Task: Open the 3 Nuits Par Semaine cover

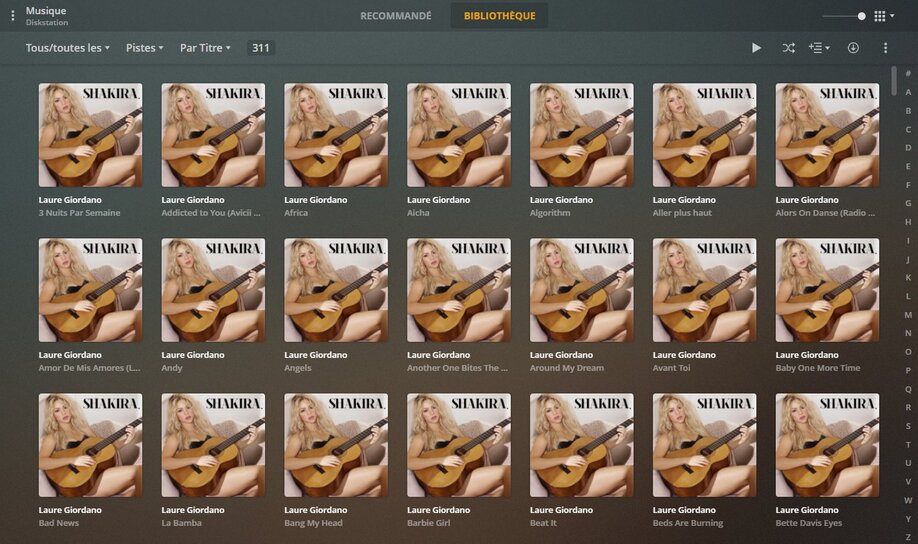Action: [90, 135]
